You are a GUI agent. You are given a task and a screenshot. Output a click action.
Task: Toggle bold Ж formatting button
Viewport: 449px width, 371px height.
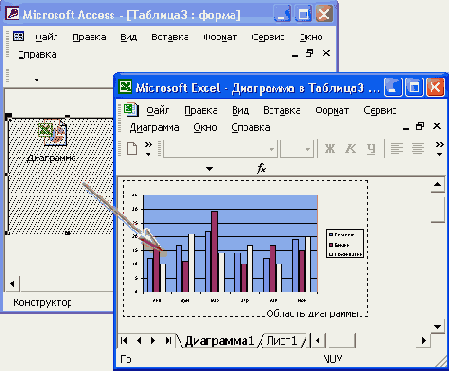330,148
